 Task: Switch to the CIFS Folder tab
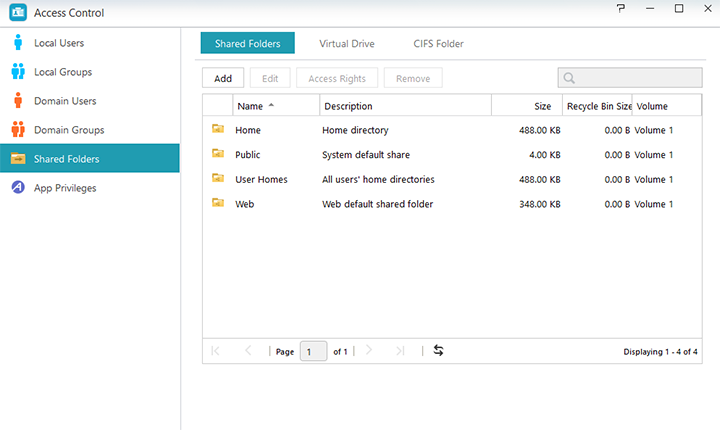438,44
